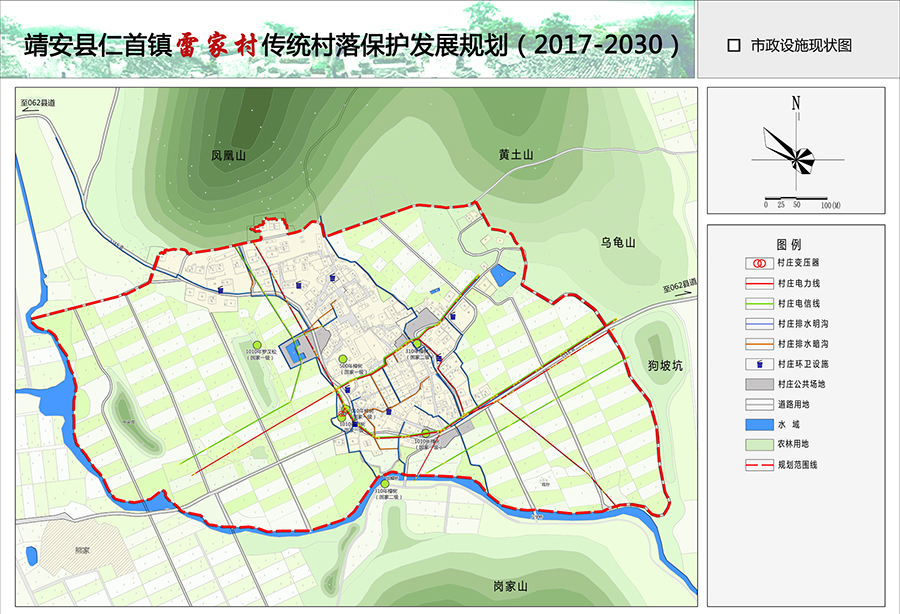Click the green tree marker next to the northeast grey square
The height and width of the screenshot is (614, 900).
pos(417,344)
